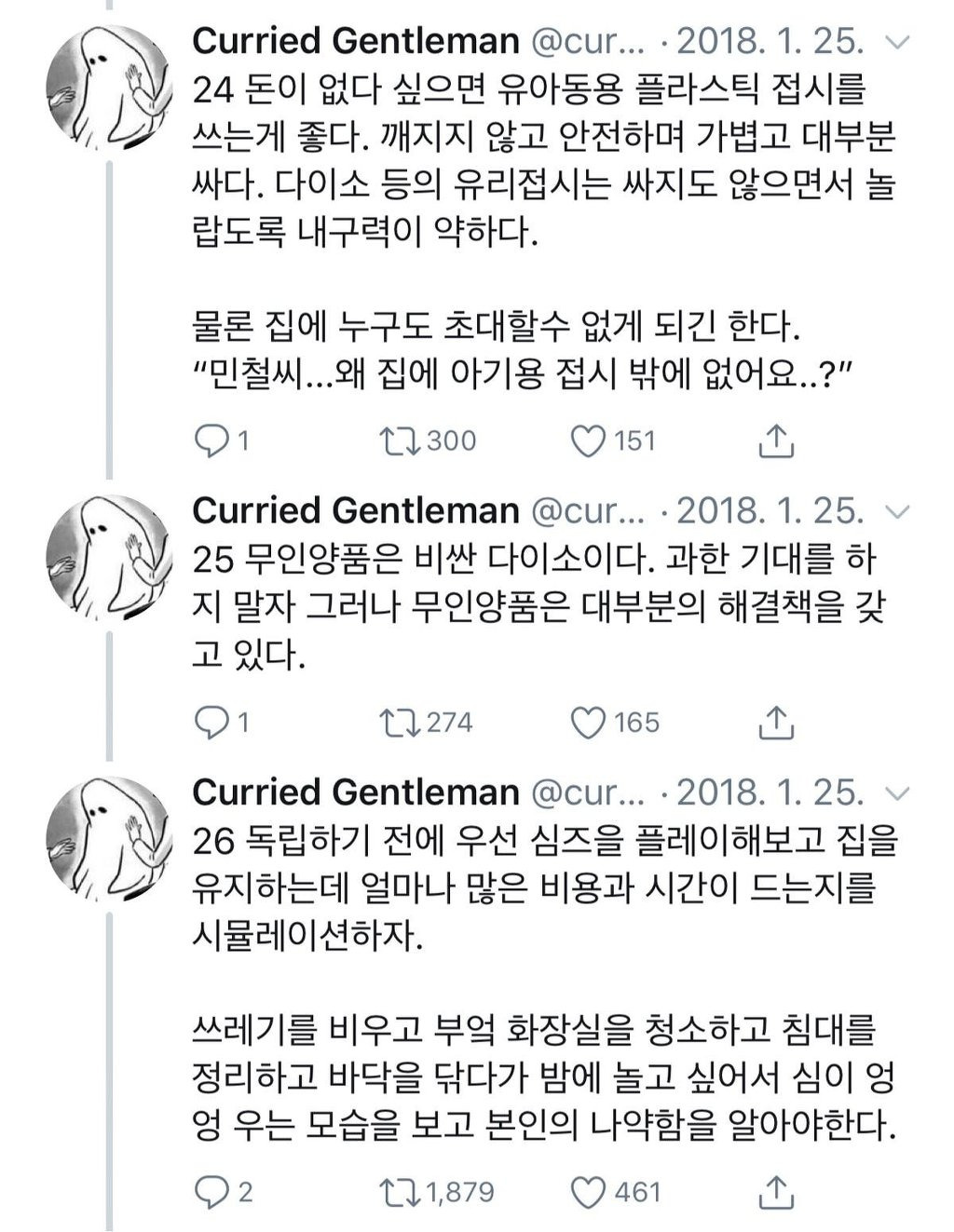Reply to tweet 25 about 무인양품
Viewport: 954px width, 1232px height.
[x=211, y=723]
